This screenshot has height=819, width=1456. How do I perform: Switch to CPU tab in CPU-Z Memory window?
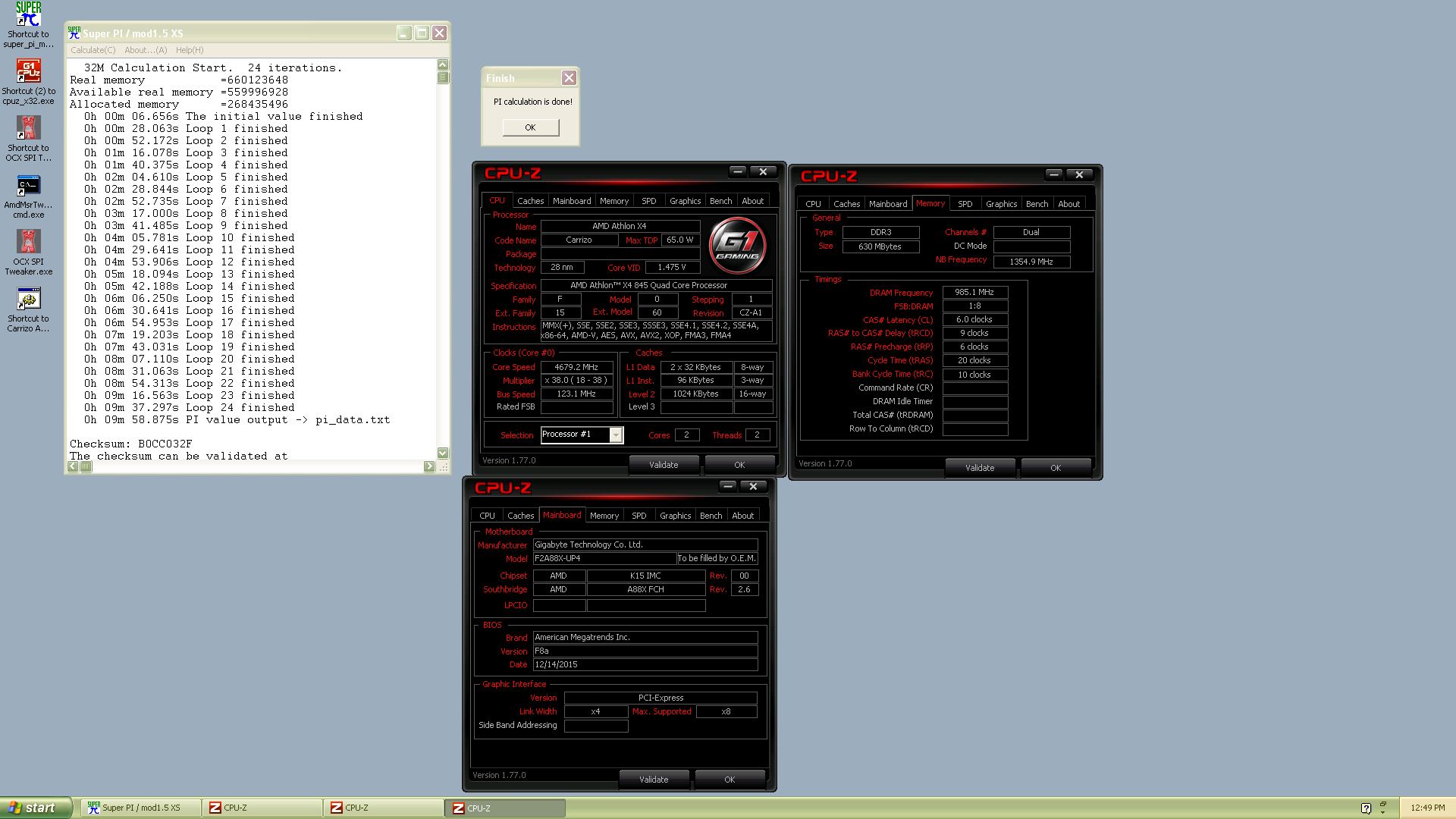813,204
